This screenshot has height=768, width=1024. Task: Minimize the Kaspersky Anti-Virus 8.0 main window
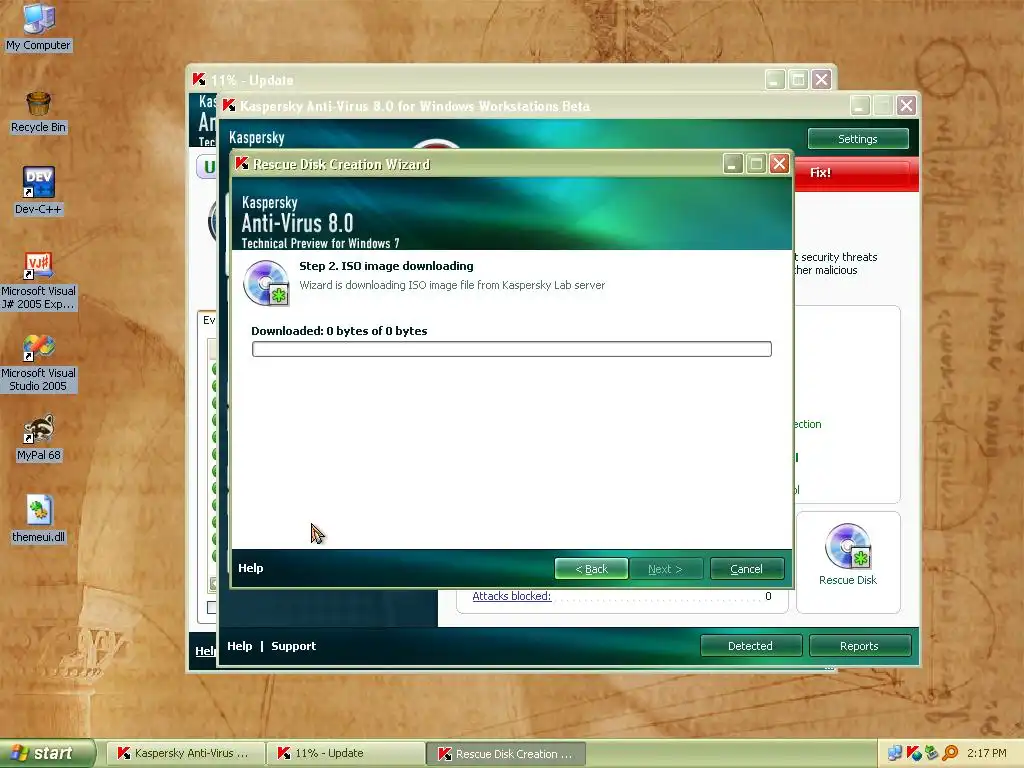pos(859,105)
